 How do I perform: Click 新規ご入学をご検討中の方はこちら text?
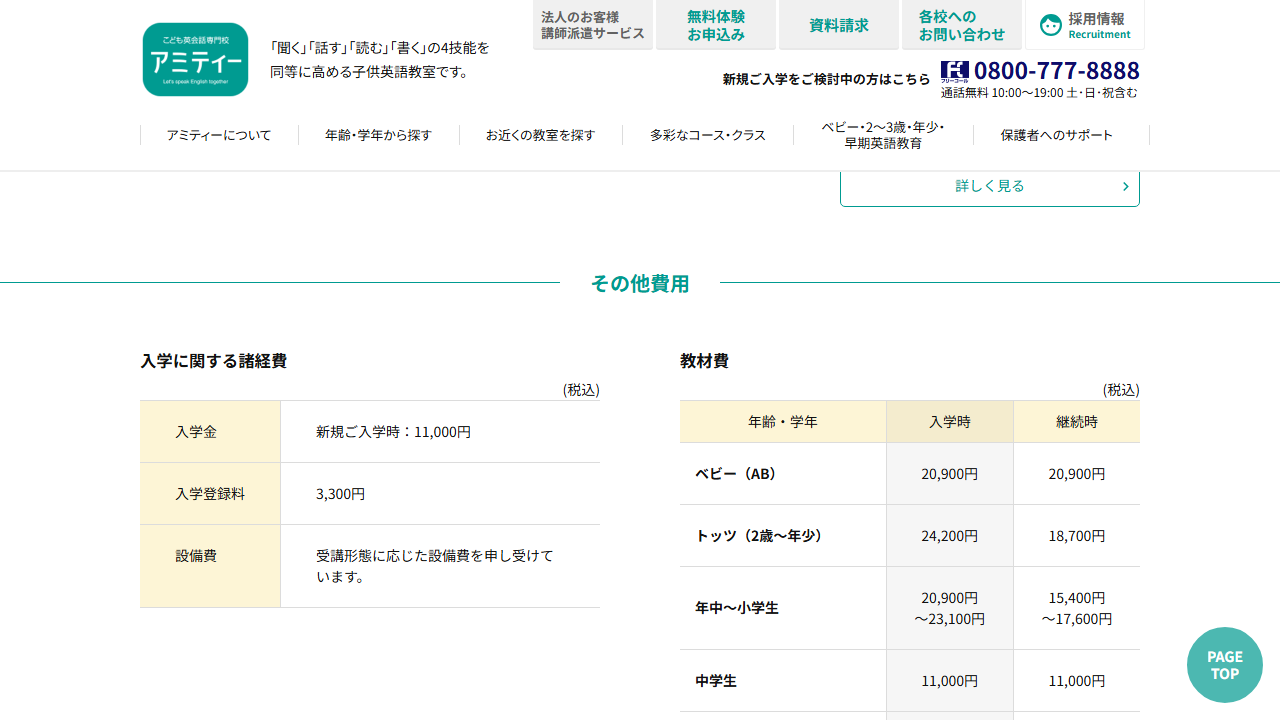[x=826, y=79]
